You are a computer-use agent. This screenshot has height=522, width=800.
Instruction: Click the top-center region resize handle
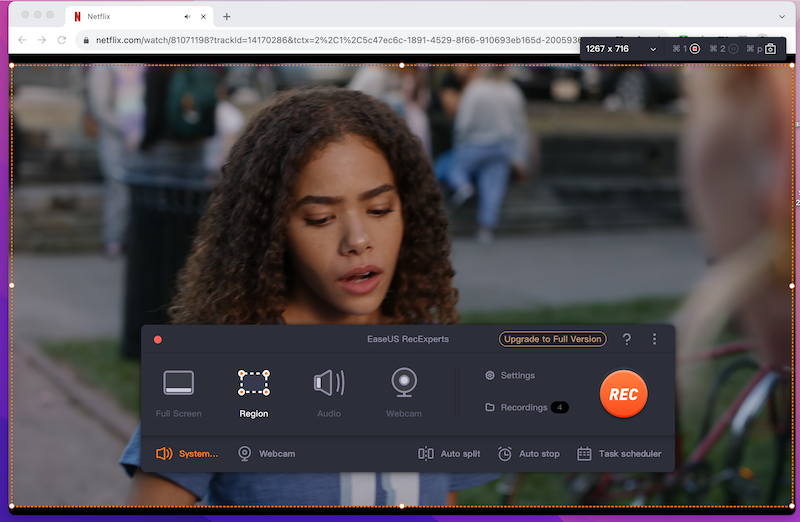click(402, 65)
